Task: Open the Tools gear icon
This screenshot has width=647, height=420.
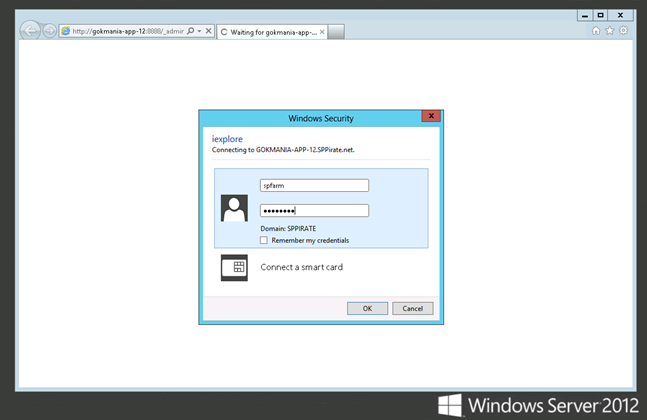Action: 623,31
